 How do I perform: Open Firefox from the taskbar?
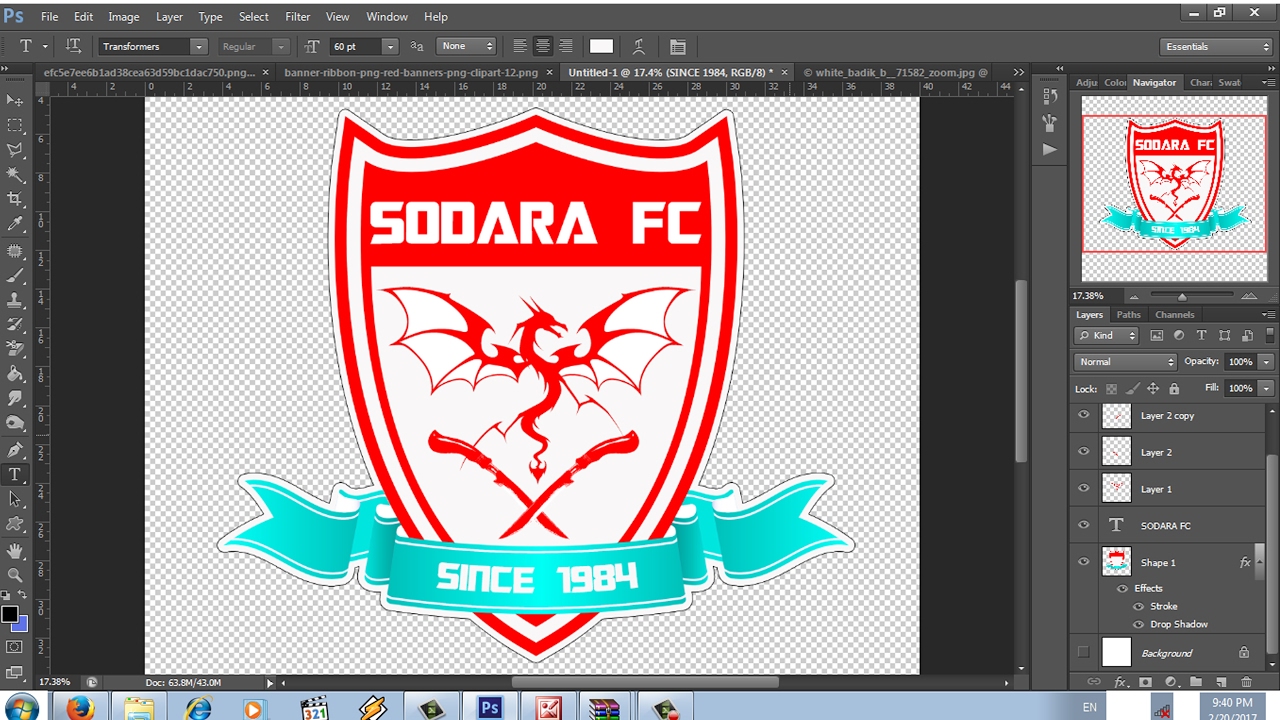(x=80, y=708)
